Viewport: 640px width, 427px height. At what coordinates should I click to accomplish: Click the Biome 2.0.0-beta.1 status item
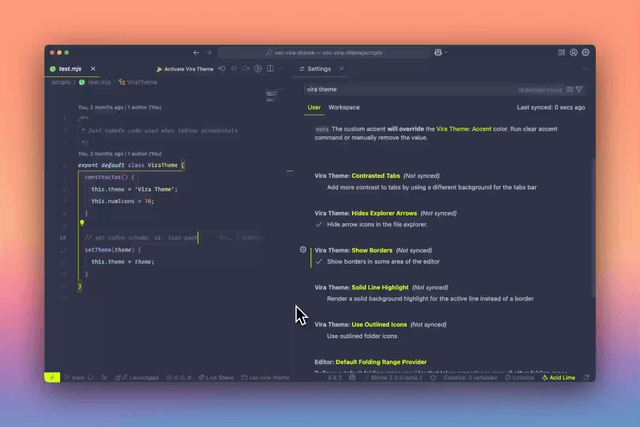(393, 378)
